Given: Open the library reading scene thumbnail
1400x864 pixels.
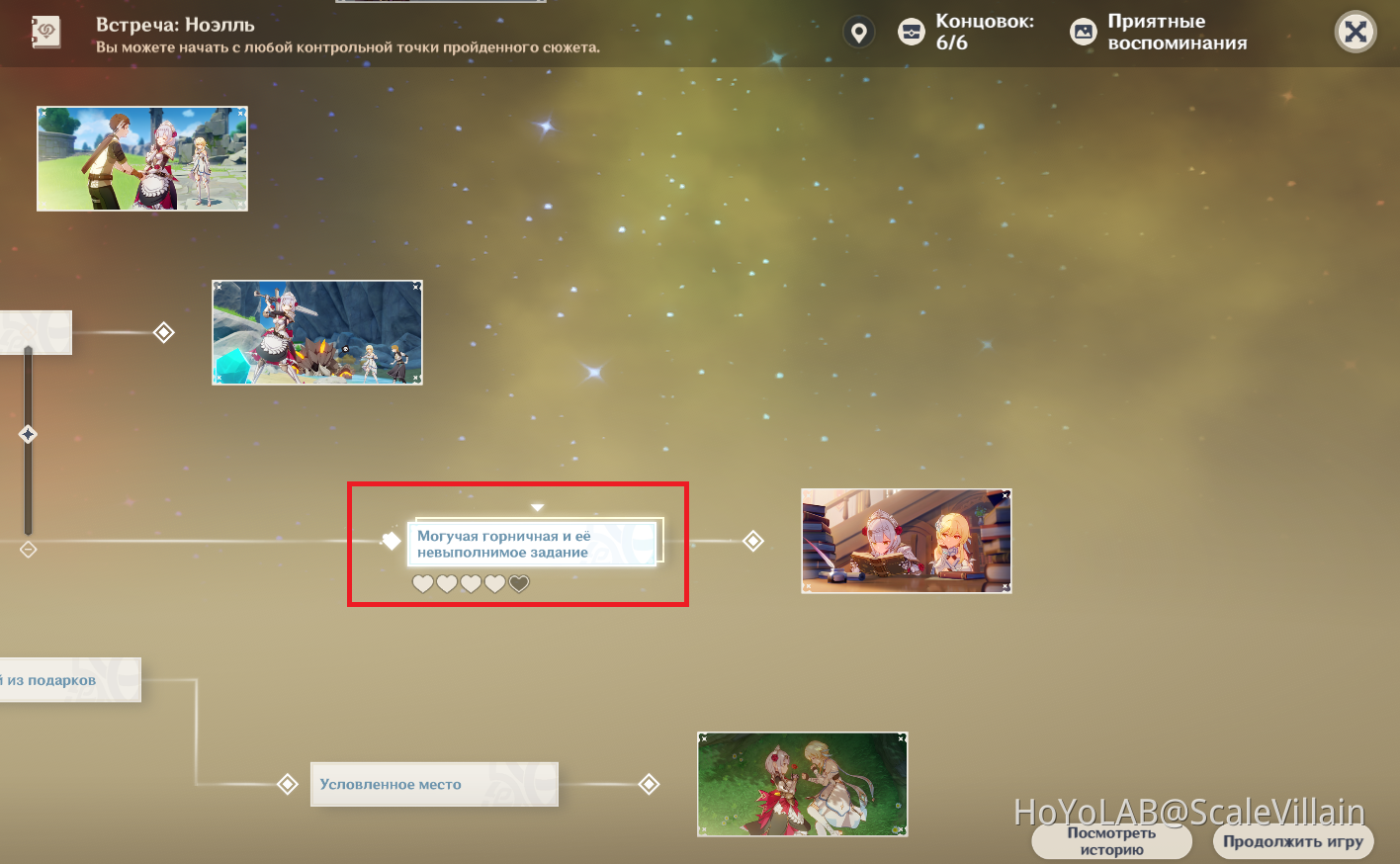Looking at the screenshot, I should point(906,541).
